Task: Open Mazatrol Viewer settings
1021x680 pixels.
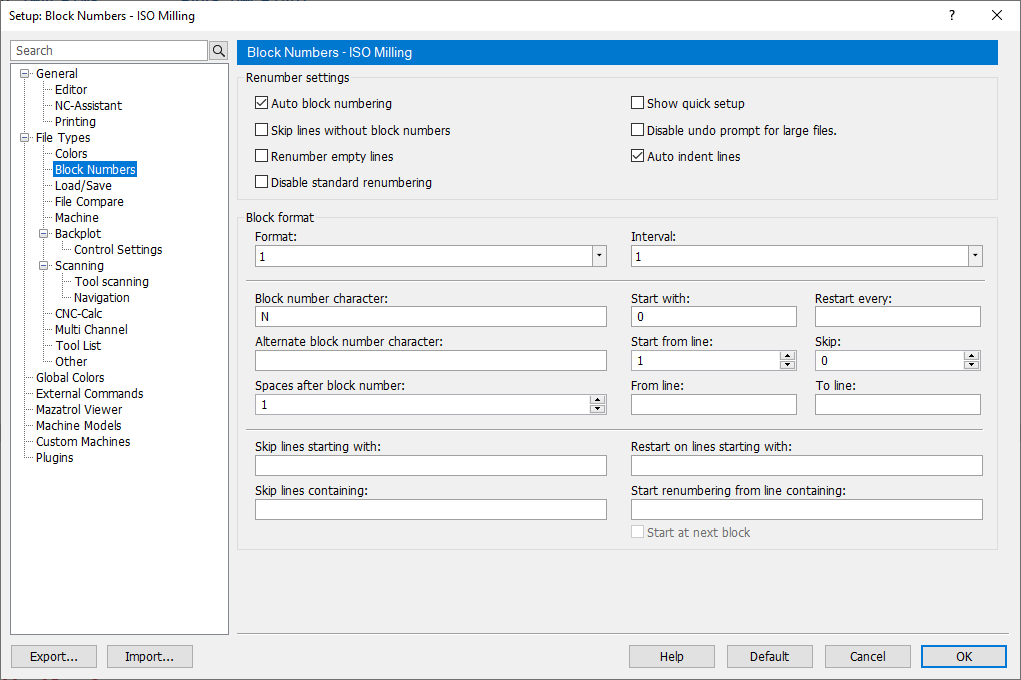Action: click(x=79, y=410)
